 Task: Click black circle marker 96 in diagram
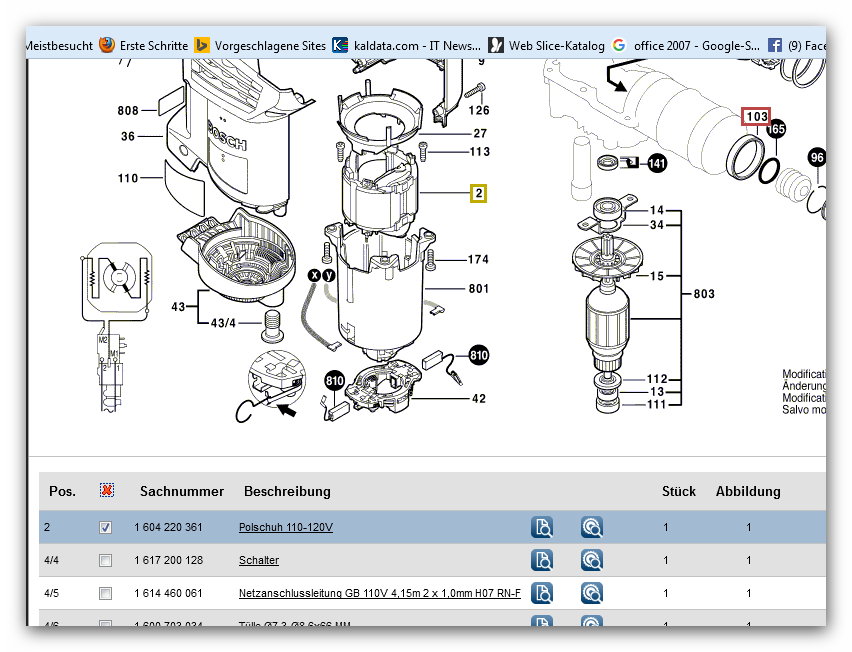pyautogui.click(x=817, y=158)
